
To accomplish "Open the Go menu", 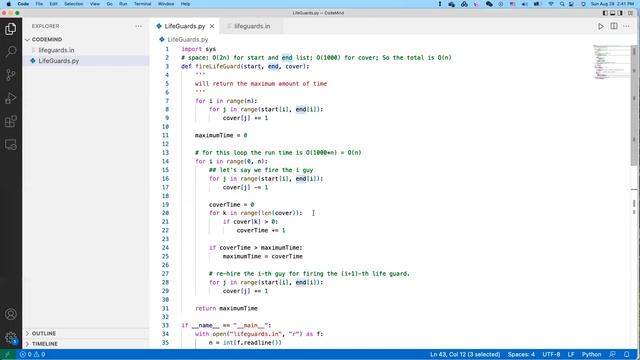I will pos(109,4).
